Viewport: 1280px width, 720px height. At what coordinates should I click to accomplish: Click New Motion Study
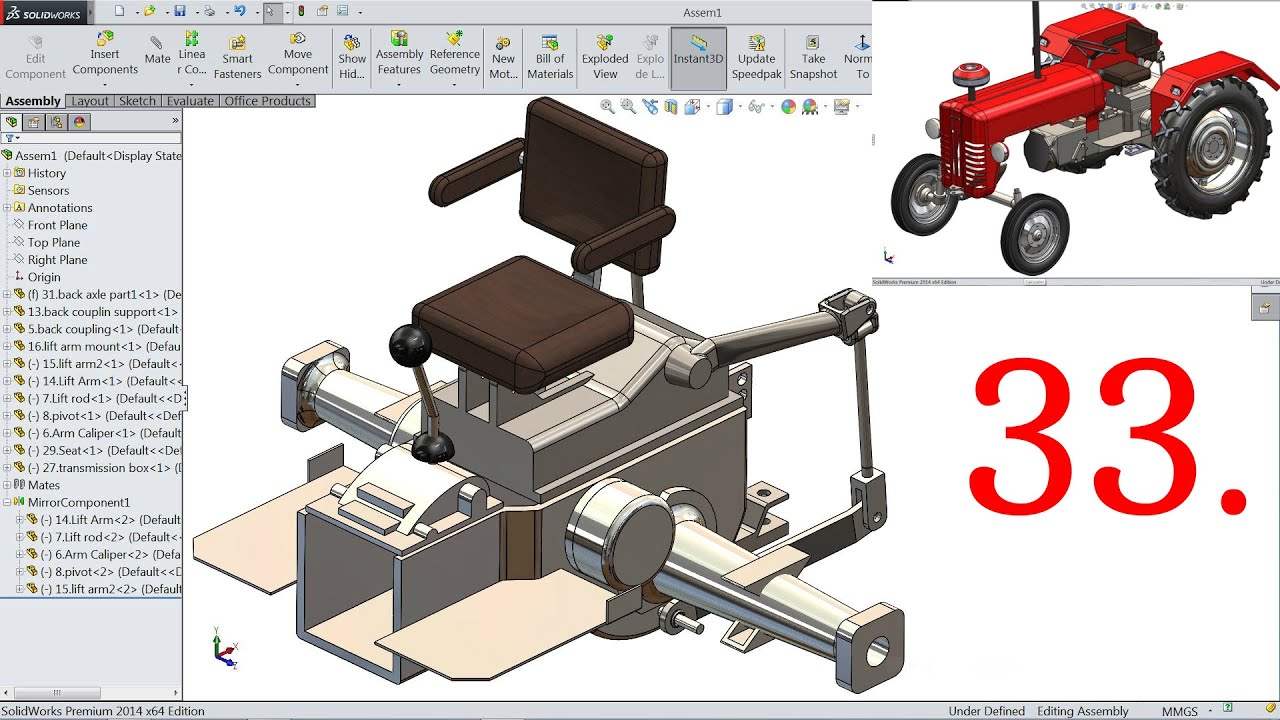point(503,58)
